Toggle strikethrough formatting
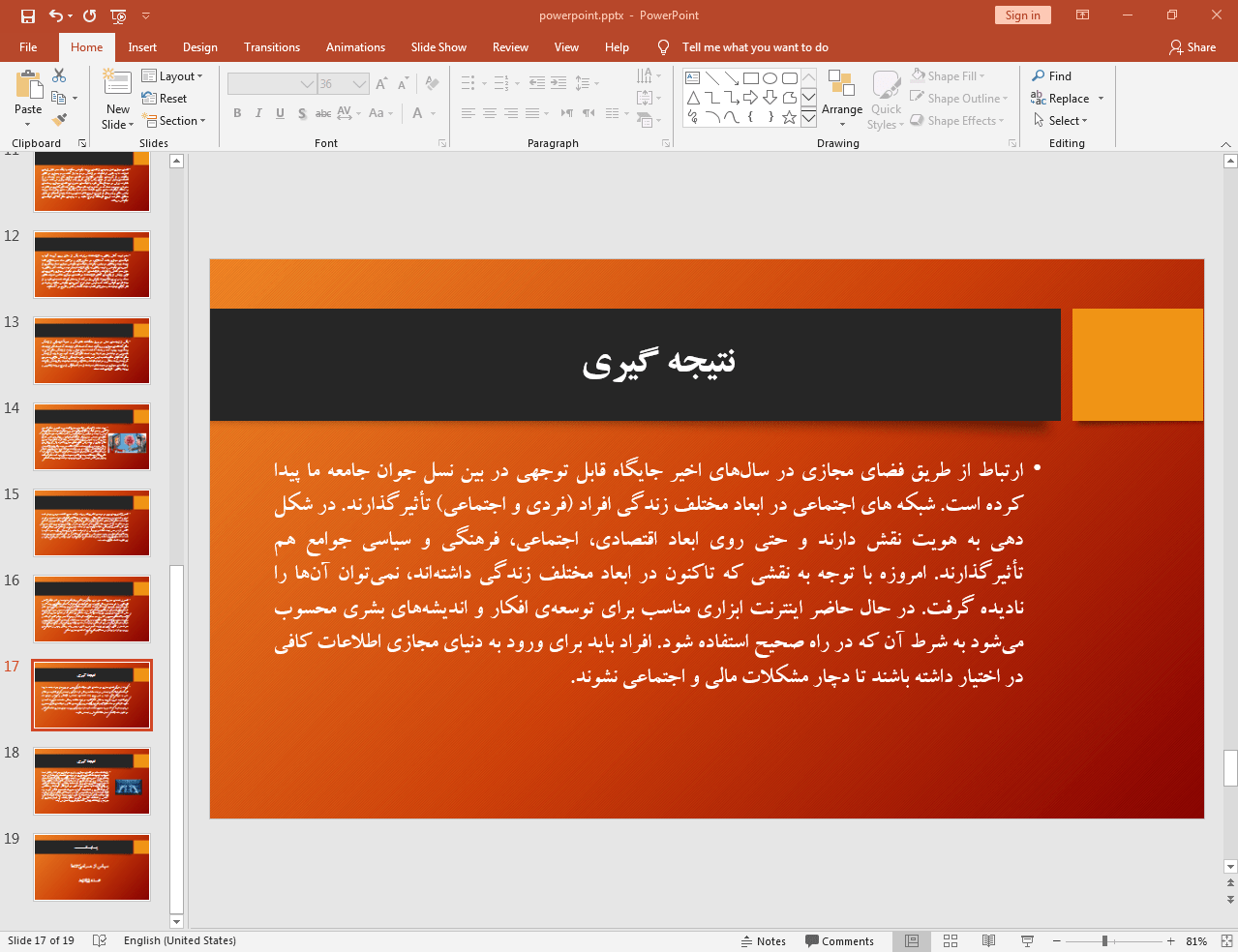Screen dimensions: 1238x952 pyautogui.click(x=322, y=113)
